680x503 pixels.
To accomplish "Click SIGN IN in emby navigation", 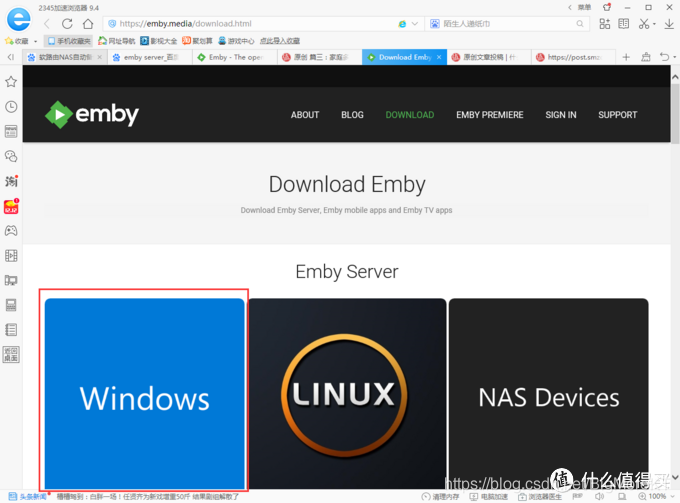I will pos(561,115).
